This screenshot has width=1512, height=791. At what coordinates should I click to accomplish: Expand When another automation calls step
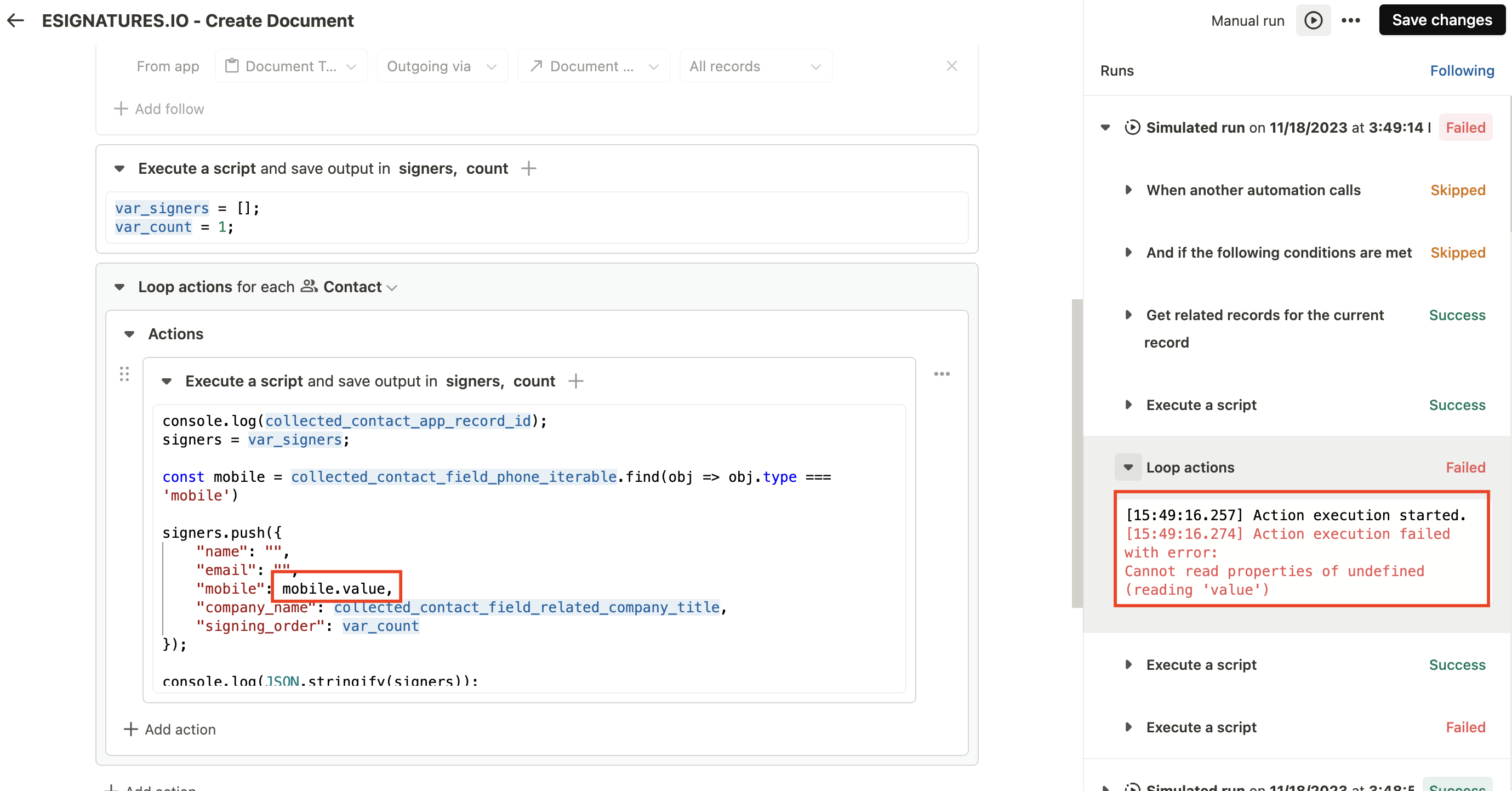pyautogui.click(x=1128, y=190)
